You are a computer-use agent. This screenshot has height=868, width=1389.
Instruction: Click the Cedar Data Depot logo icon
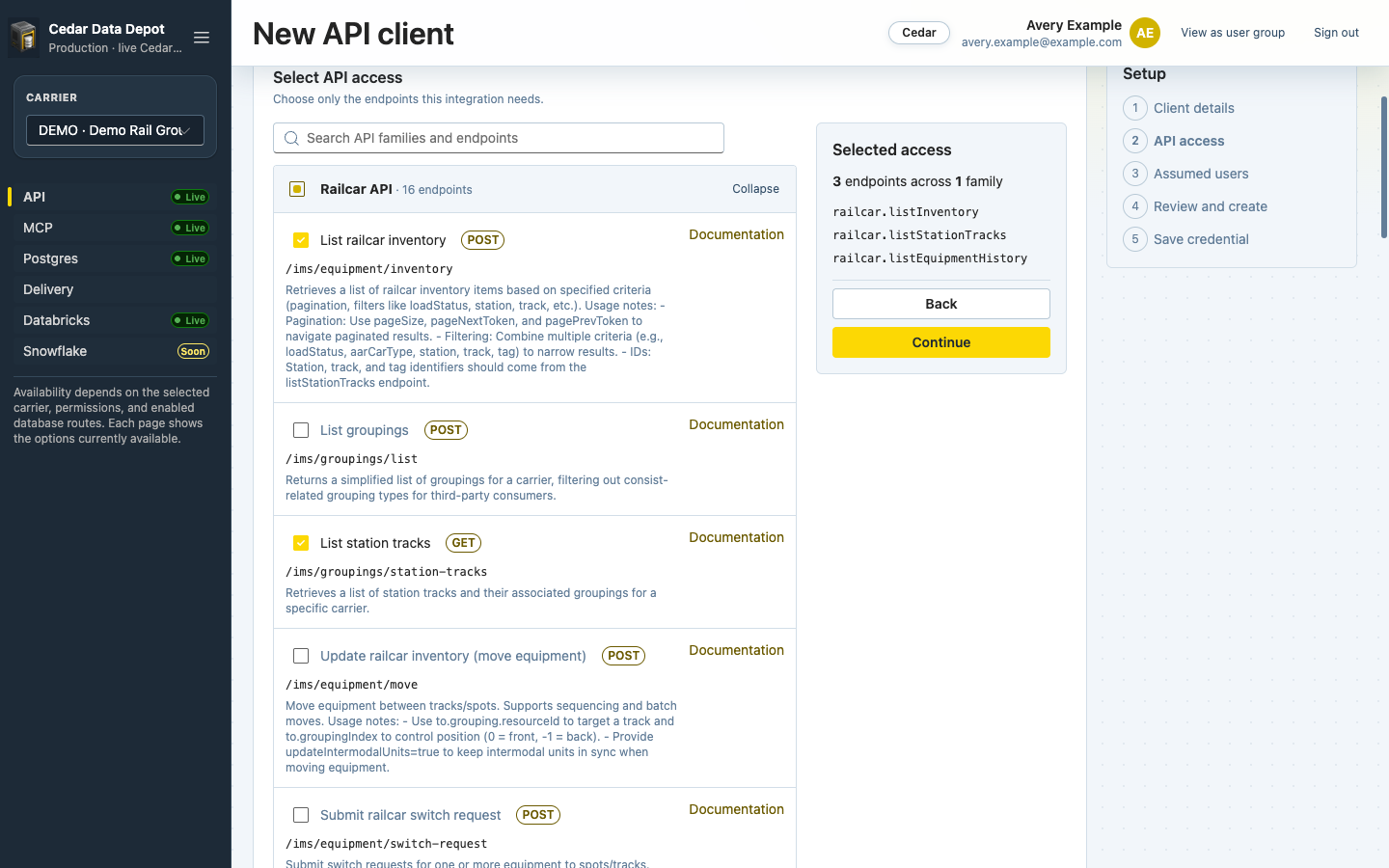[x=24, y=38]
